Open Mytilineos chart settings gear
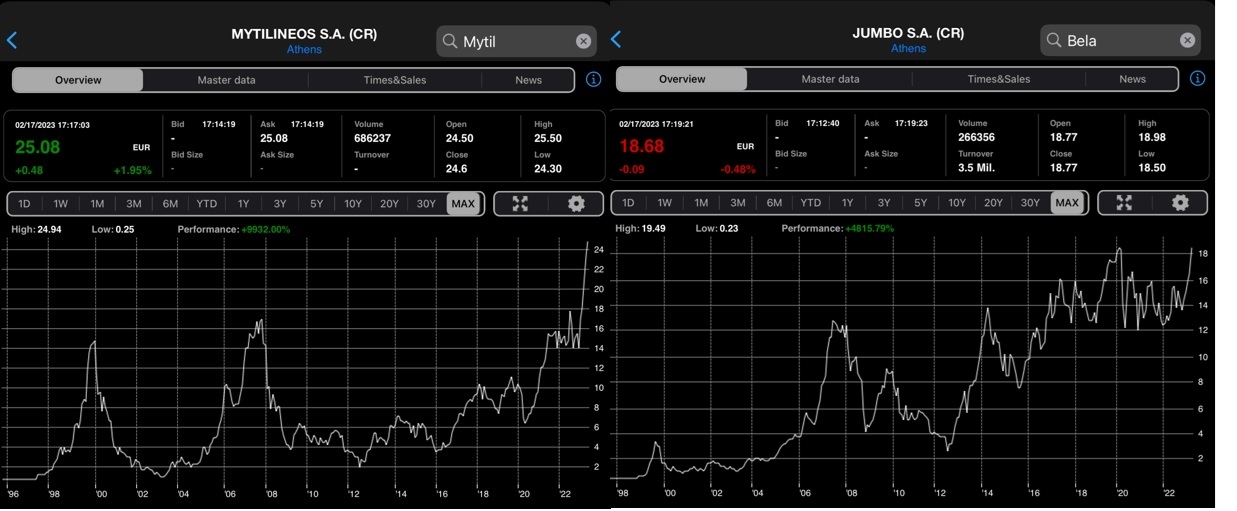The height and width of the screenshot is (511, 1237). (576, 204)
